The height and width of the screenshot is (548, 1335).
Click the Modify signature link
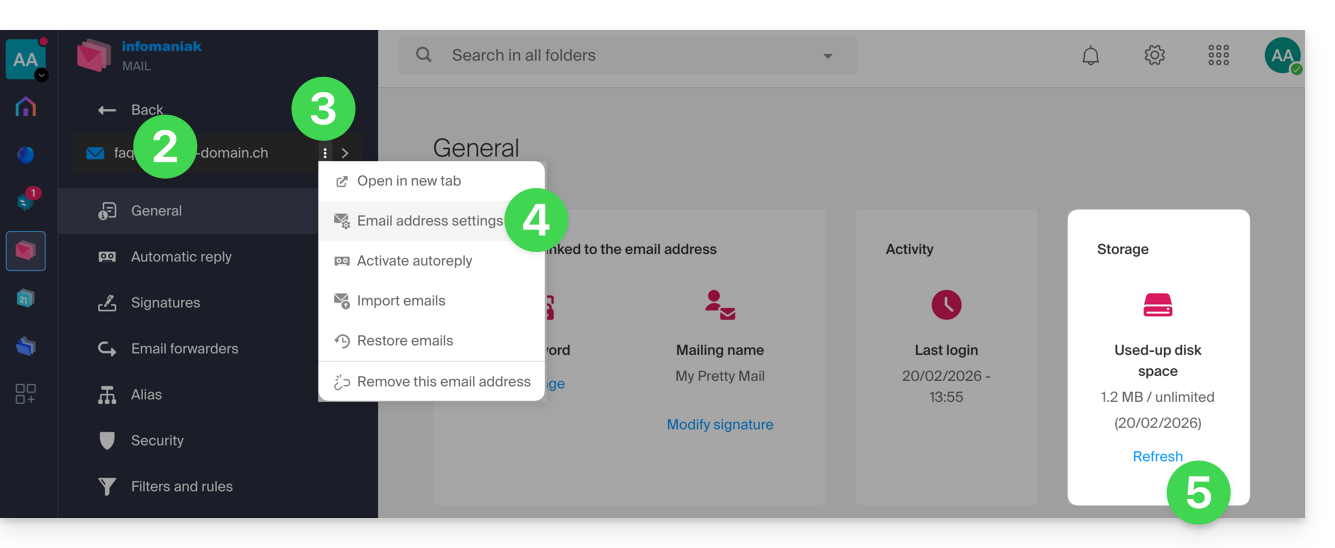(x=719, y=424)
